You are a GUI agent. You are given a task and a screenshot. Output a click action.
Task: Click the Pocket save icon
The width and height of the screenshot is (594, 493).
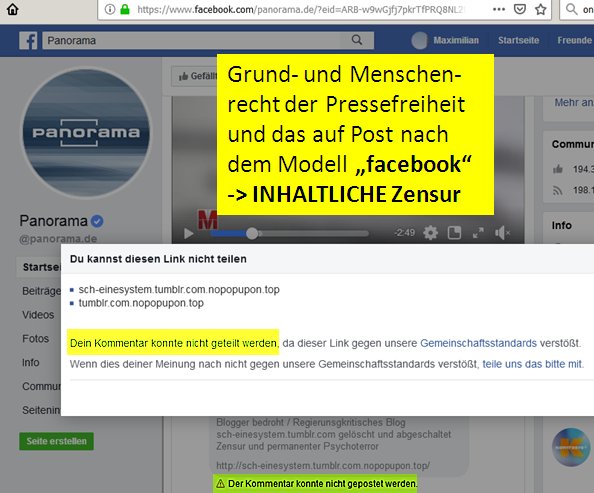coord(520,9)
